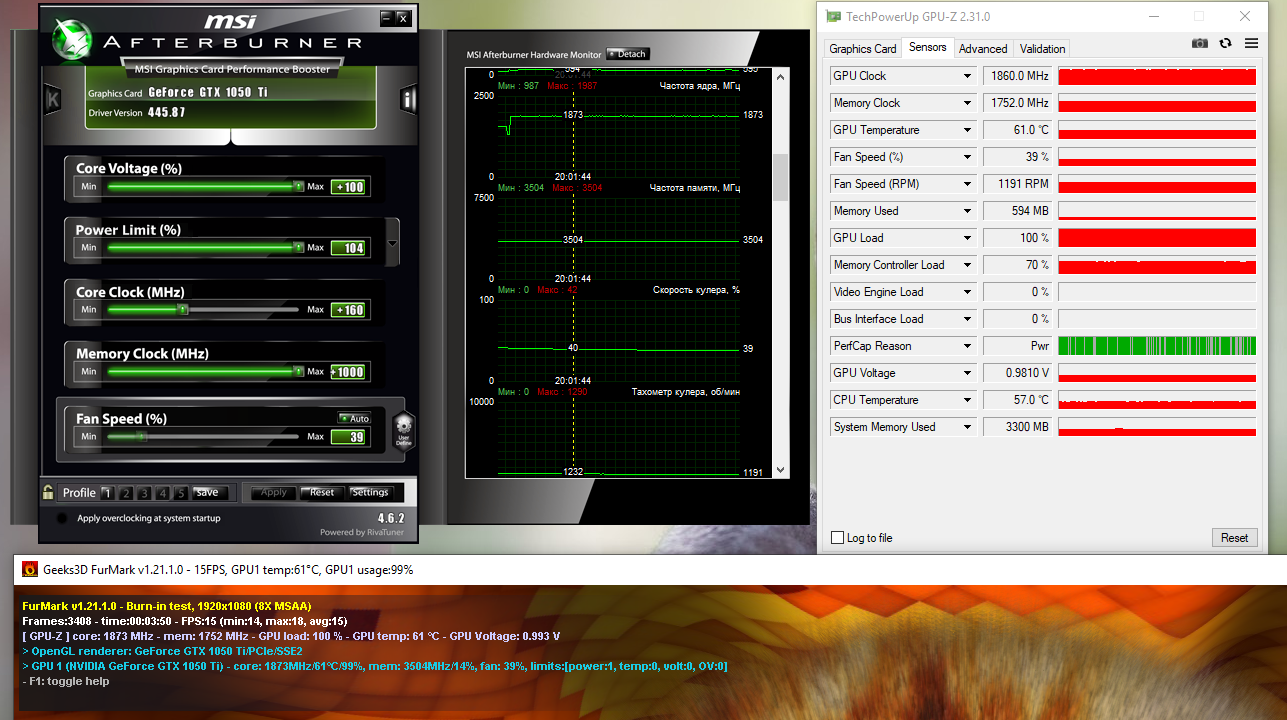Viewport: 1287px width, 720px height.
Task: Open the Memory Controller Load dropdown
Action: pos(967,265)
